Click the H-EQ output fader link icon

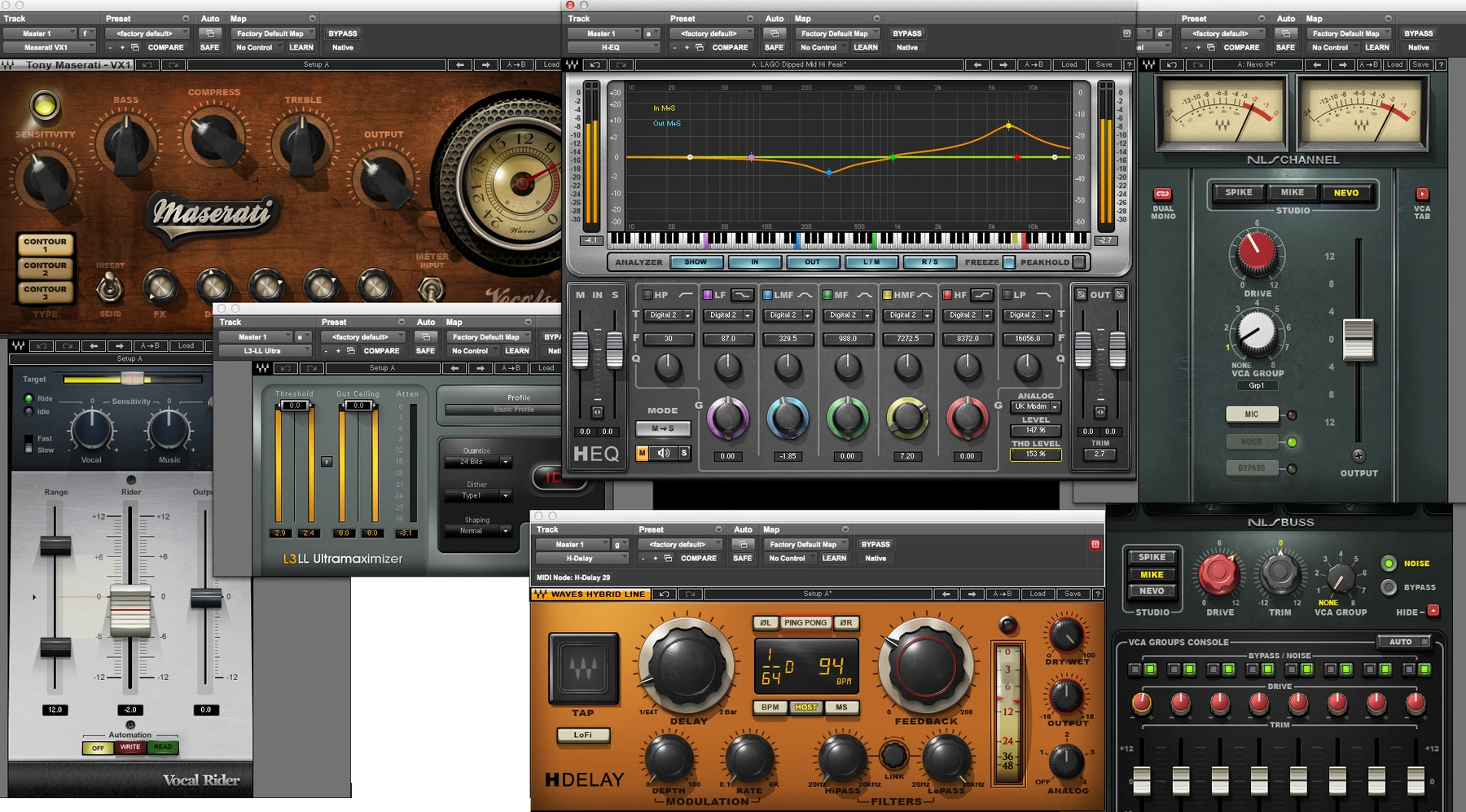coord(1099,412)
